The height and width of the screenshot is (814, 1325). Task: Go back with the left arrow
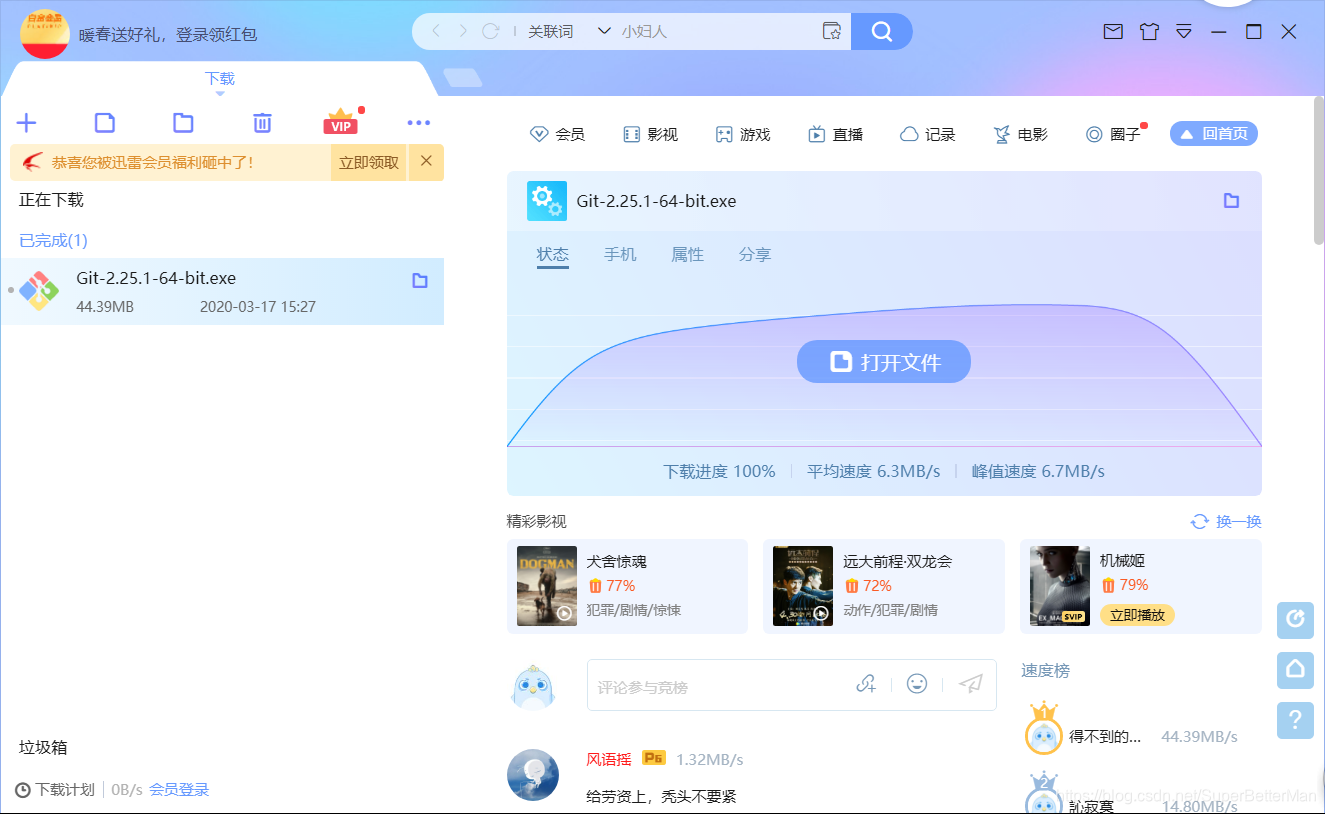click(436, 31)
